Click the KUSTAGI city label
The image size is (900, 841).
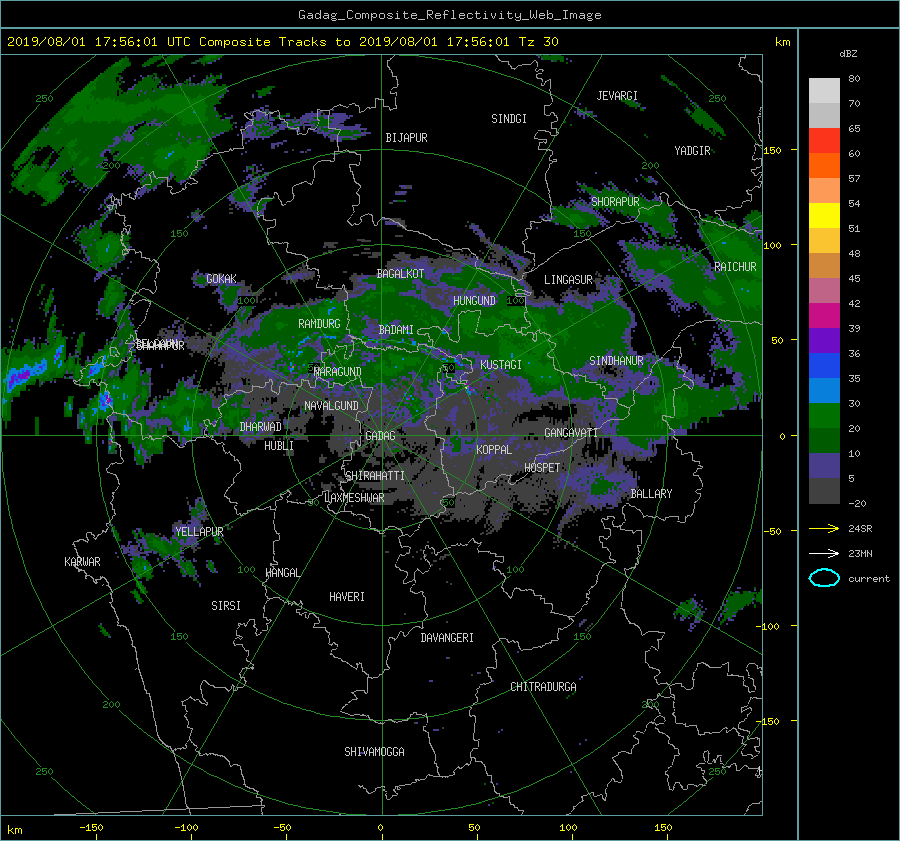pyautogui.click(x=501, y=365)
